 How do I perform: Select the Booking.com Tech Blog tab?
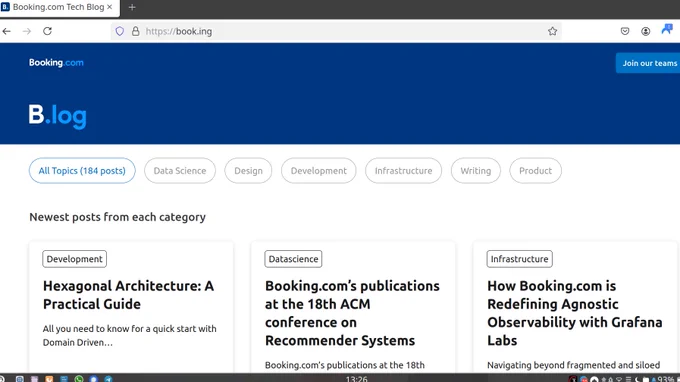pyautogui.click(x=60, y=7)
